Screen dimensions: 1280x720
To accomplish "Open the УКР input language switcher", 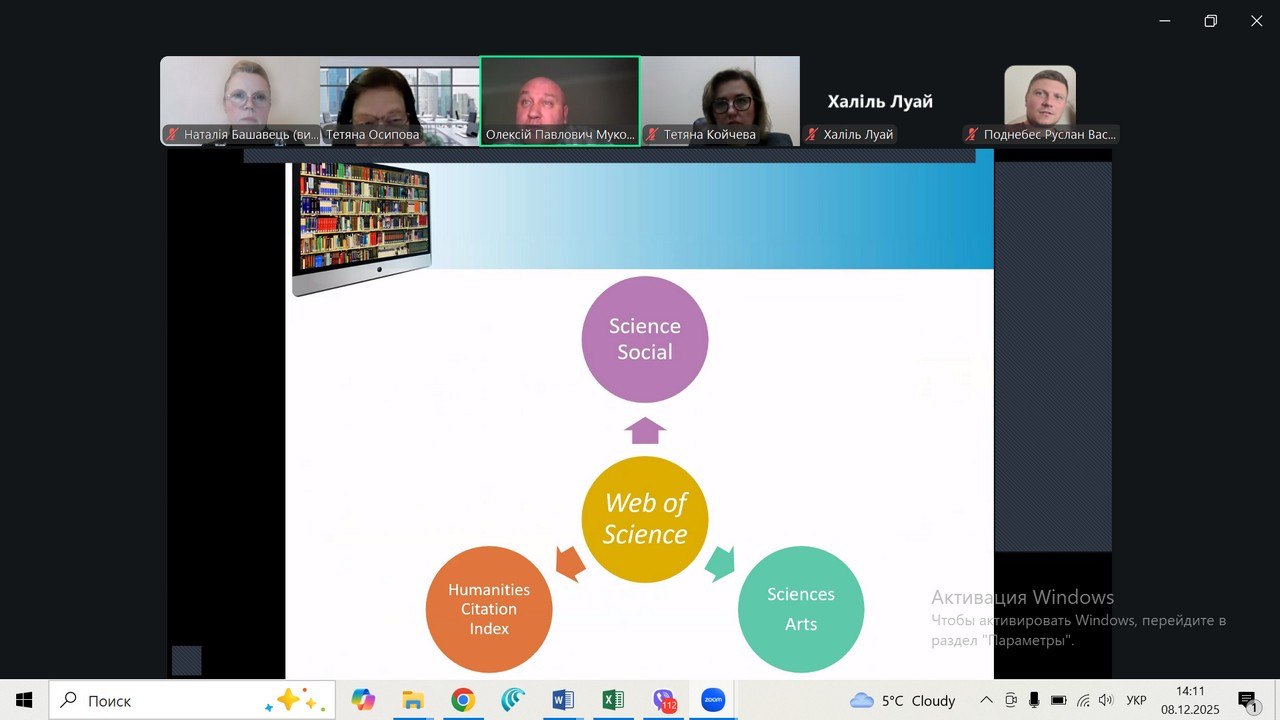I will 1136,700.
